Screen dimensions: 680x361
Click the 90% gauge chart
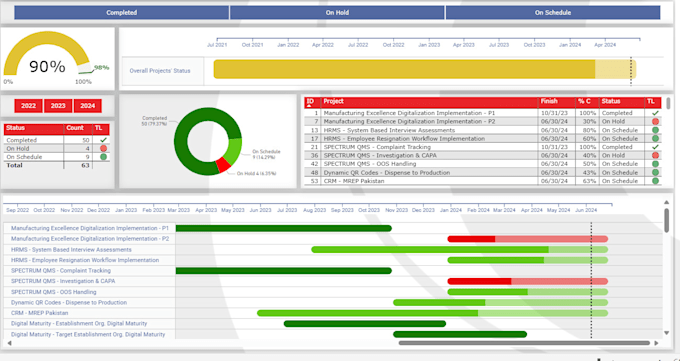point(47,56)
